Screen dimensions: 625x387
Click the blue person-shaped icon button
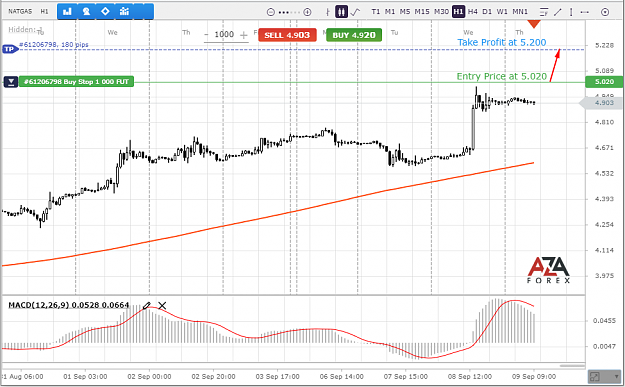pos(86,12)
